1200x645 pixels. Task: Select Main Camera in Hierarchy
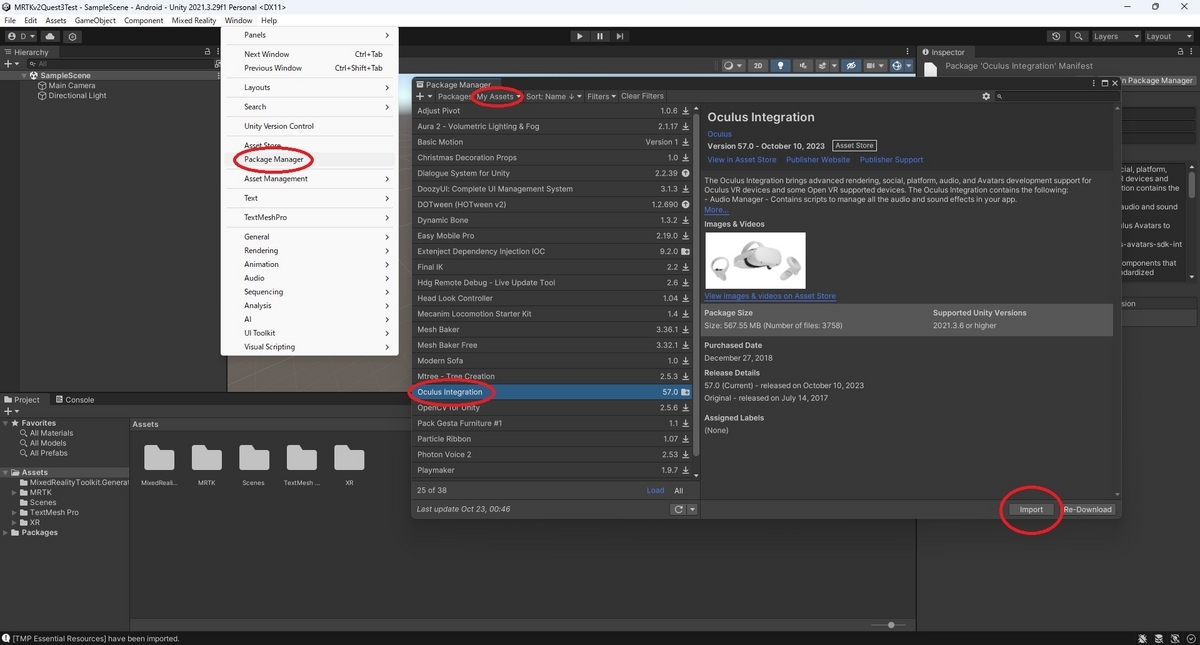point(71,86)
